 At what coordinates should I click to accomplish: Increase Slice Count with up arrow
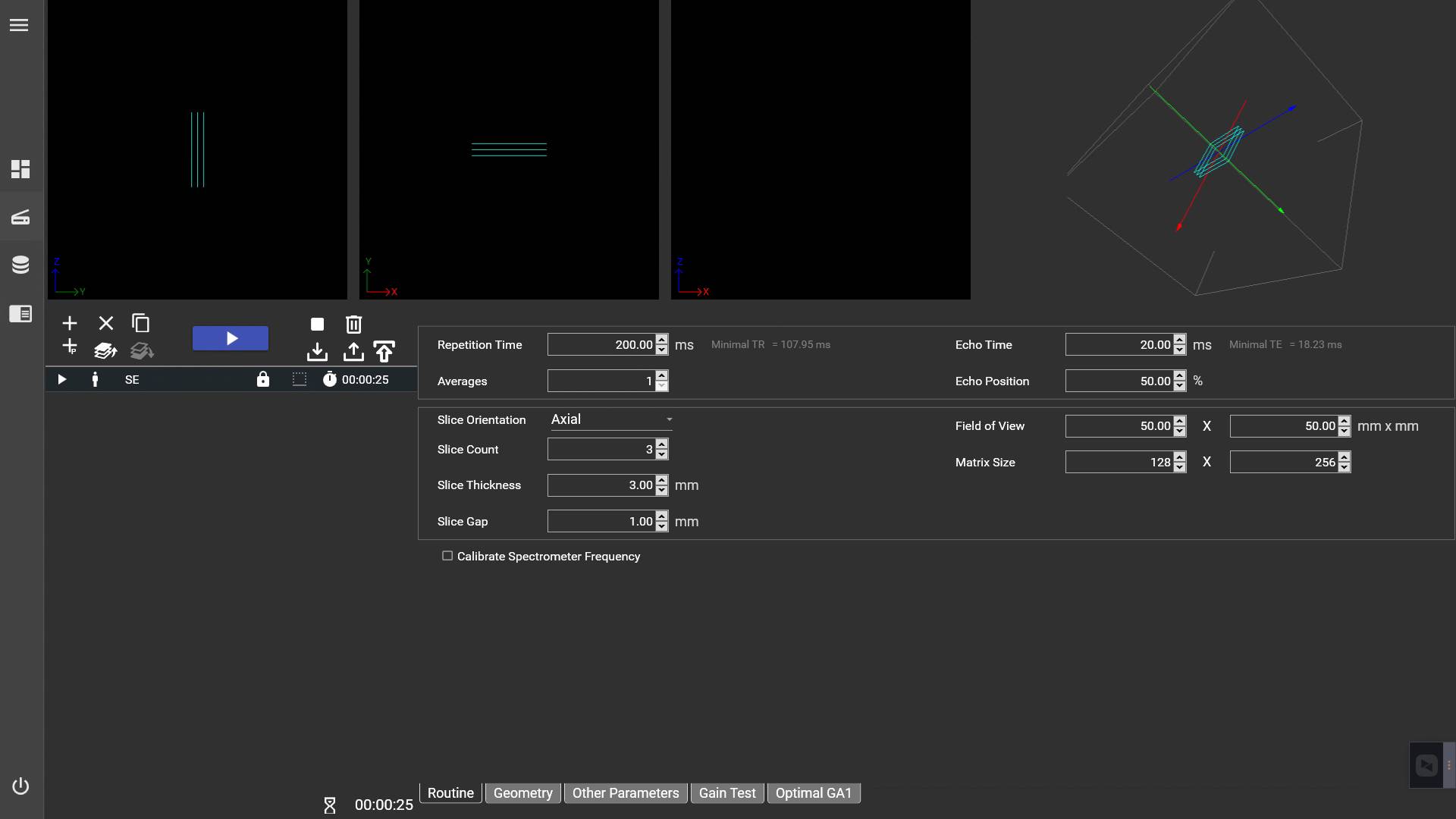(662, 444)
